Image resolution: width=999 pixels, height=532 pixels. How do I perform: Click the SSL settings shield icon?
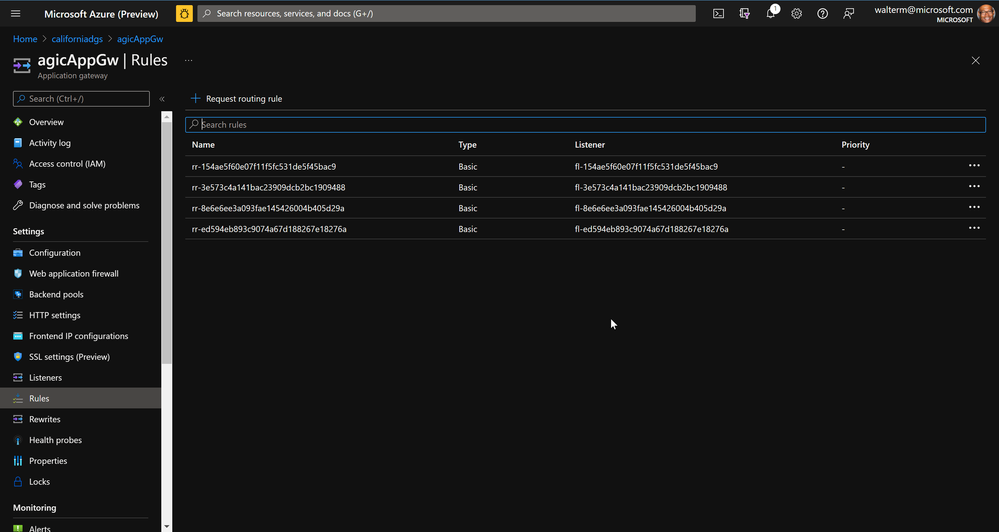pos(18,357)
